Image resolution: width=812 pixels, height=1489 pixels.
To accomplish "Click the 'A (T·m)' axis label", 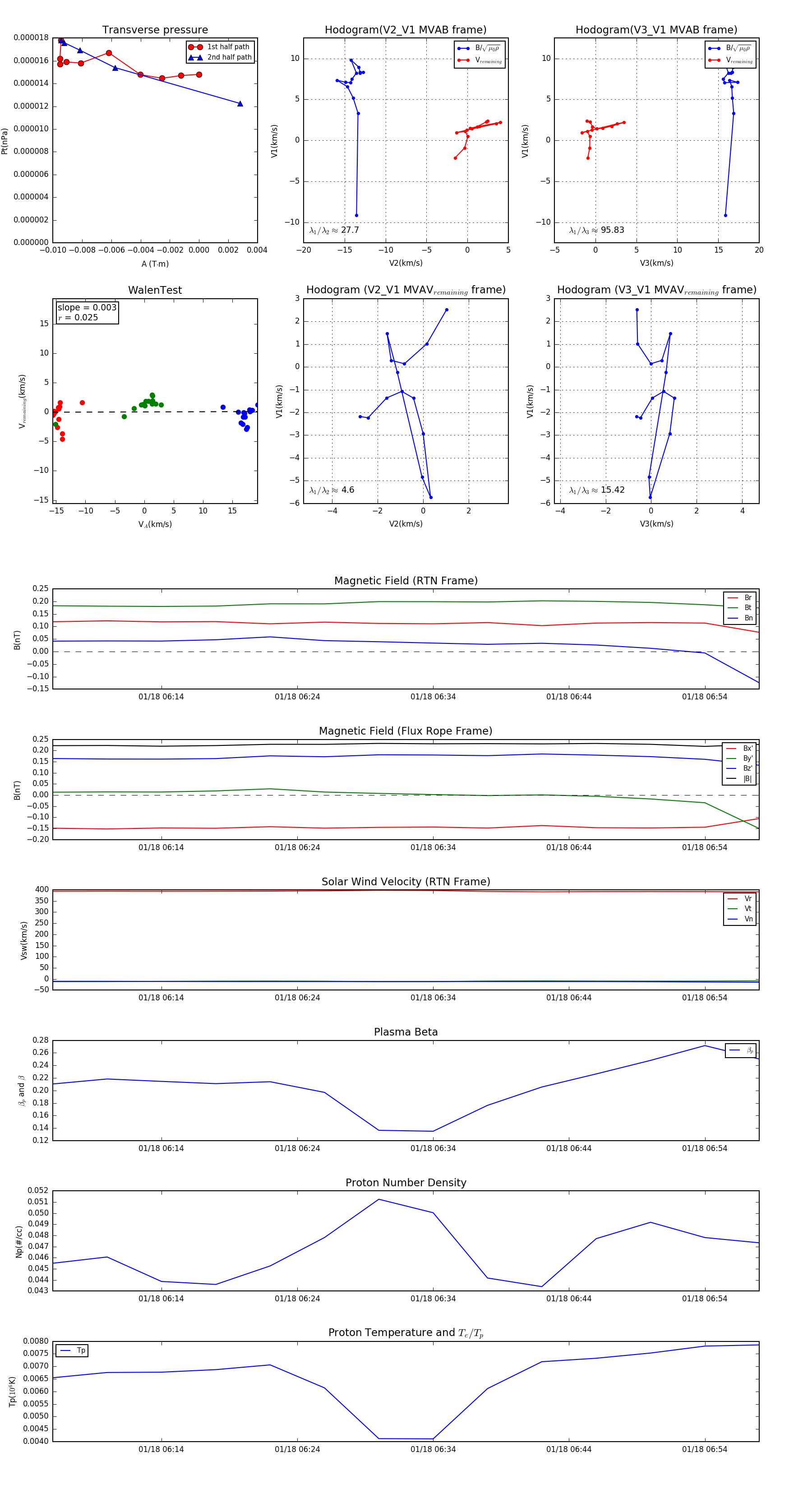I will [155, 264].
